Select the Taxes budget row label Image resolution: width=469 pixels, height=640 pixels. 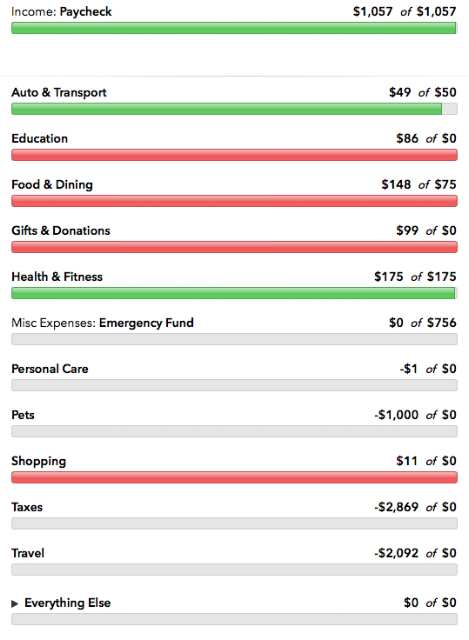pyautogui.click(x=27, y=507)
